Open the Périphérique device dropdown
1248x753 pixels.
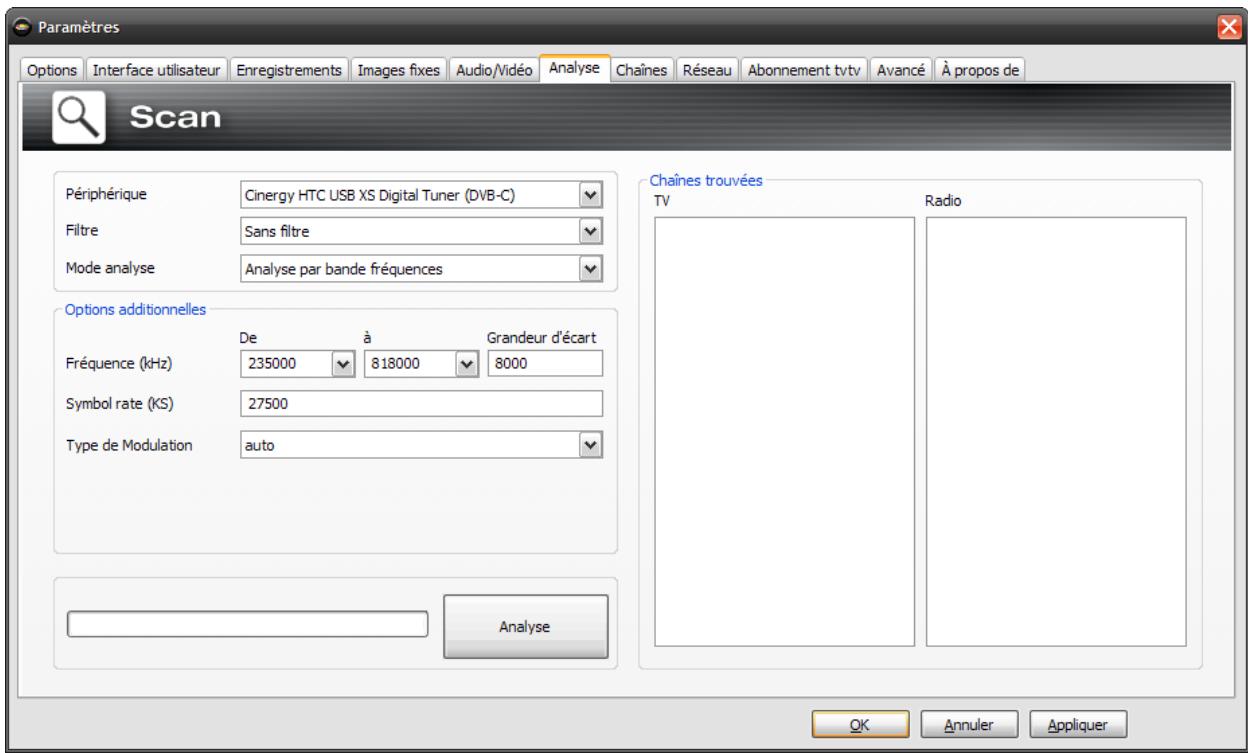(591, 194)
